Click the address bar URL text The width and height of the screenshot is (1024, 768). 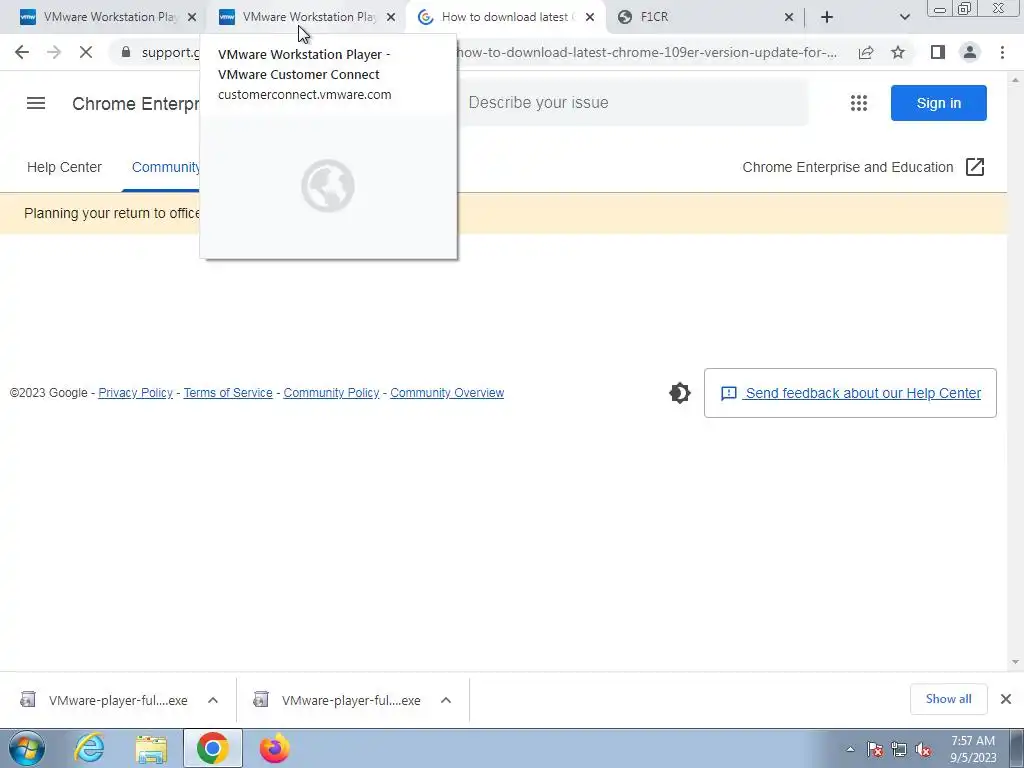pyautogui.click(x=647, y=52)
